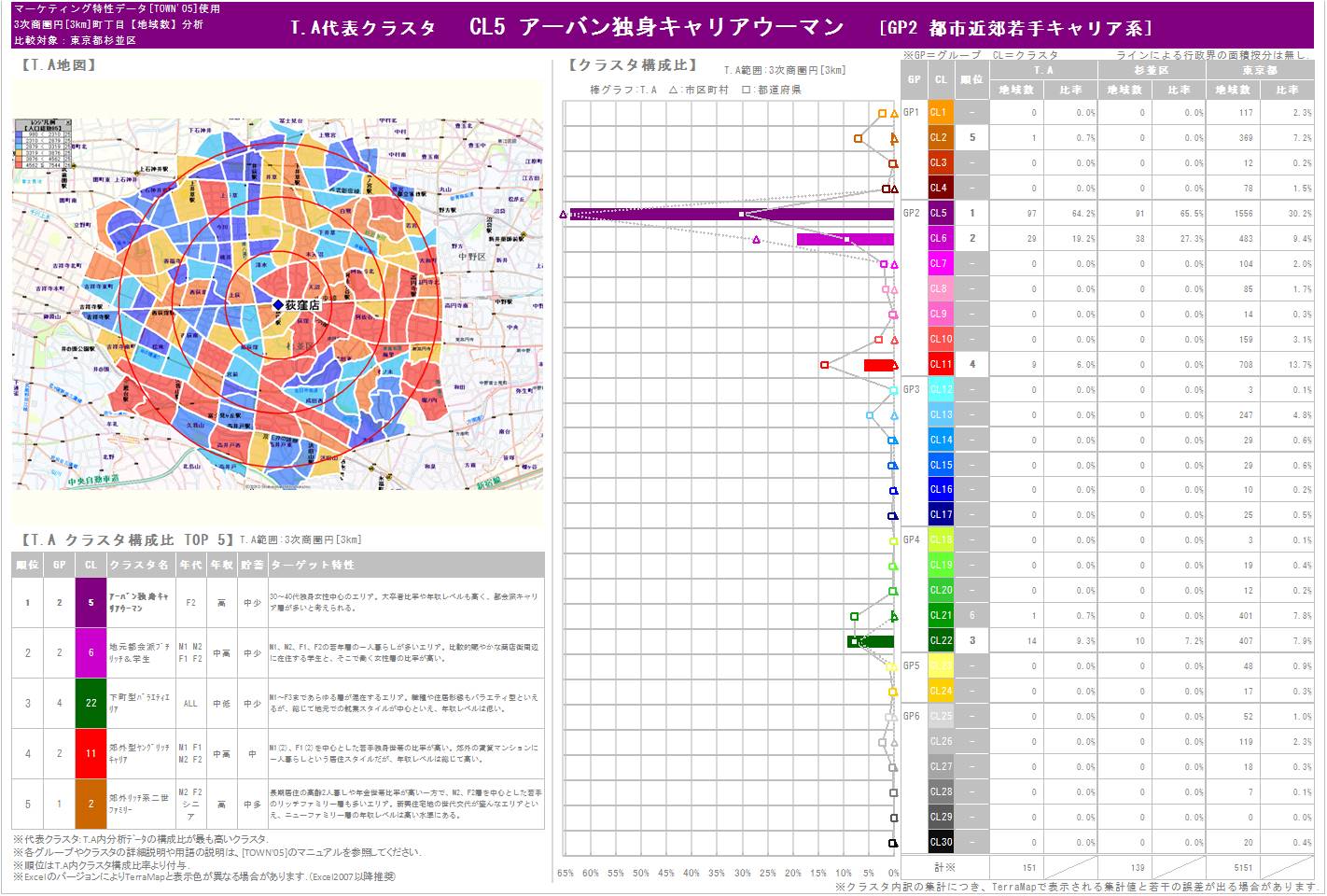Click the 貯蓄 column header
Image resolution: width=1327 pixels, height=896 pixels.
tap(252, 565)
